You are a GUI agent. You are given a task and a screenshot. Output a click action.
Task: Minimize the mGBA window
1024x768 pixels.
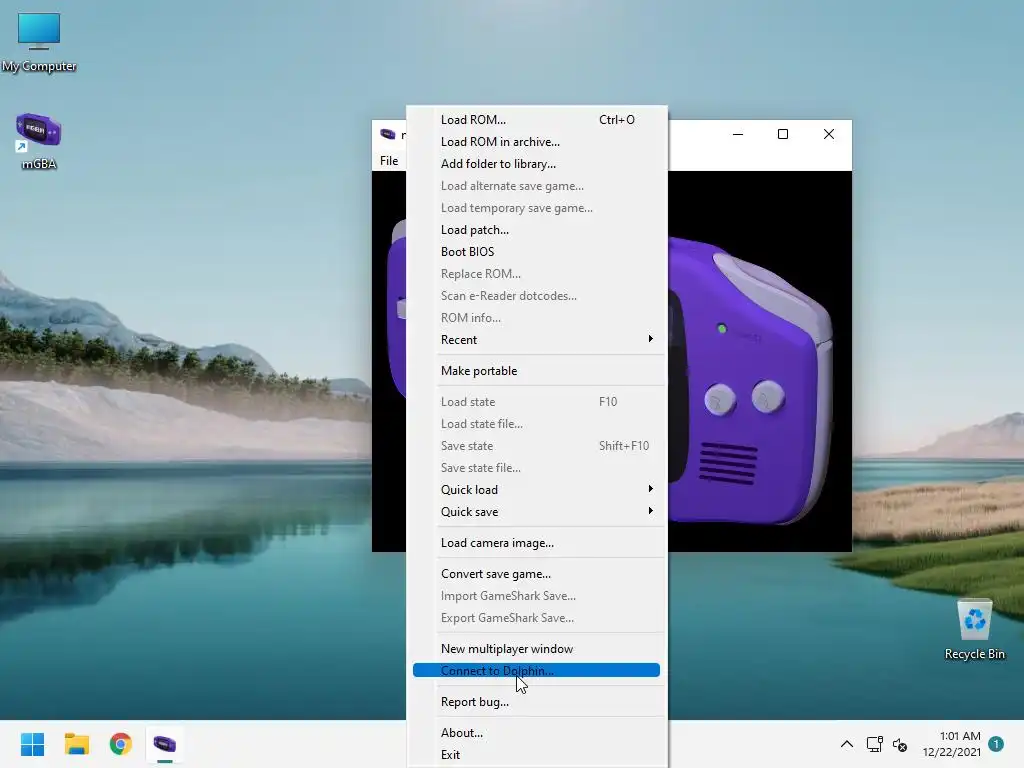[x=738, y=134]
